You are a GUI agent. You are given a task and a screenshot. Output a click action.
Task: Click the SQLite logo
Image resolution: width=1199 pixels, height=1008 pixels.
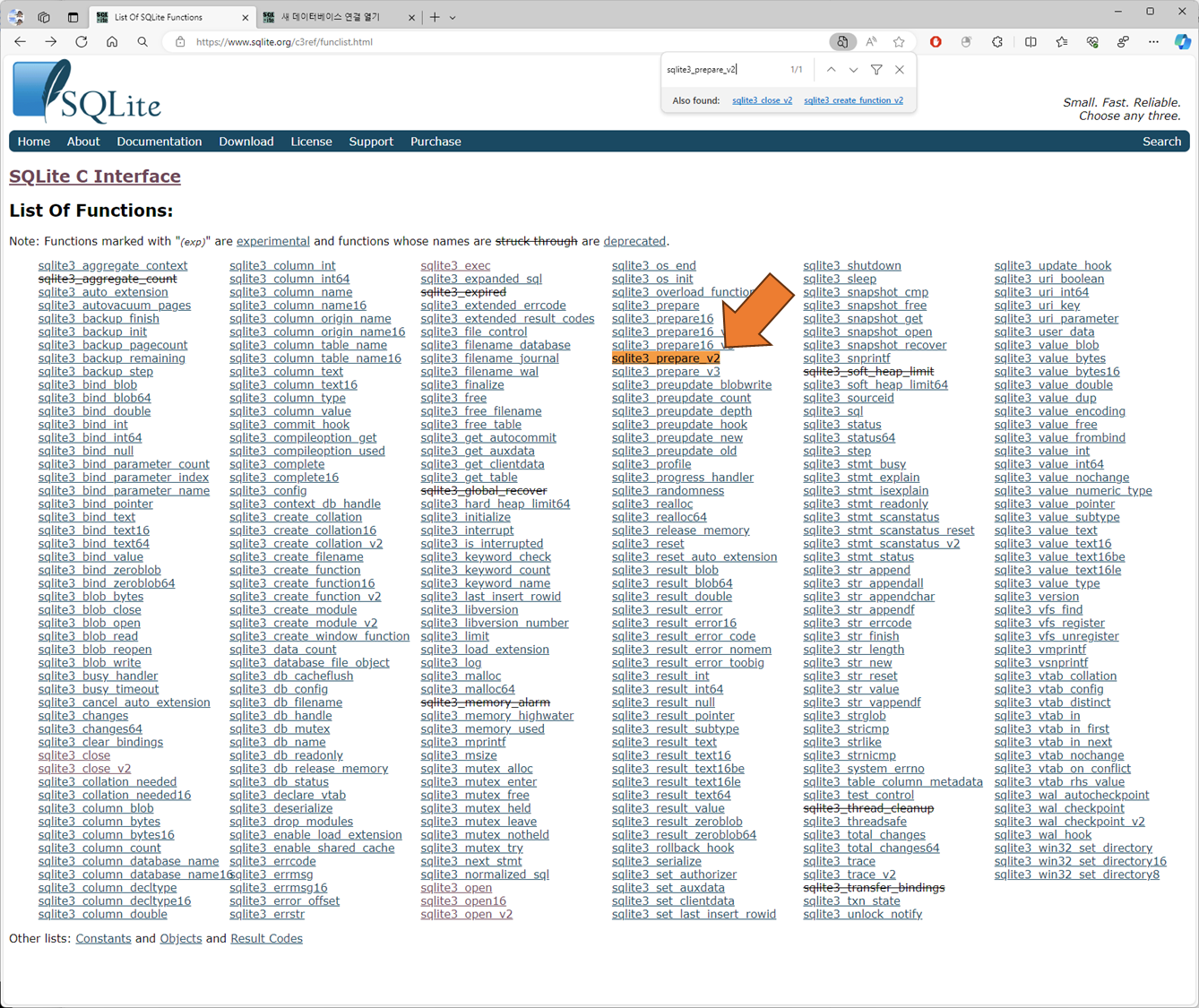(87, 92)
